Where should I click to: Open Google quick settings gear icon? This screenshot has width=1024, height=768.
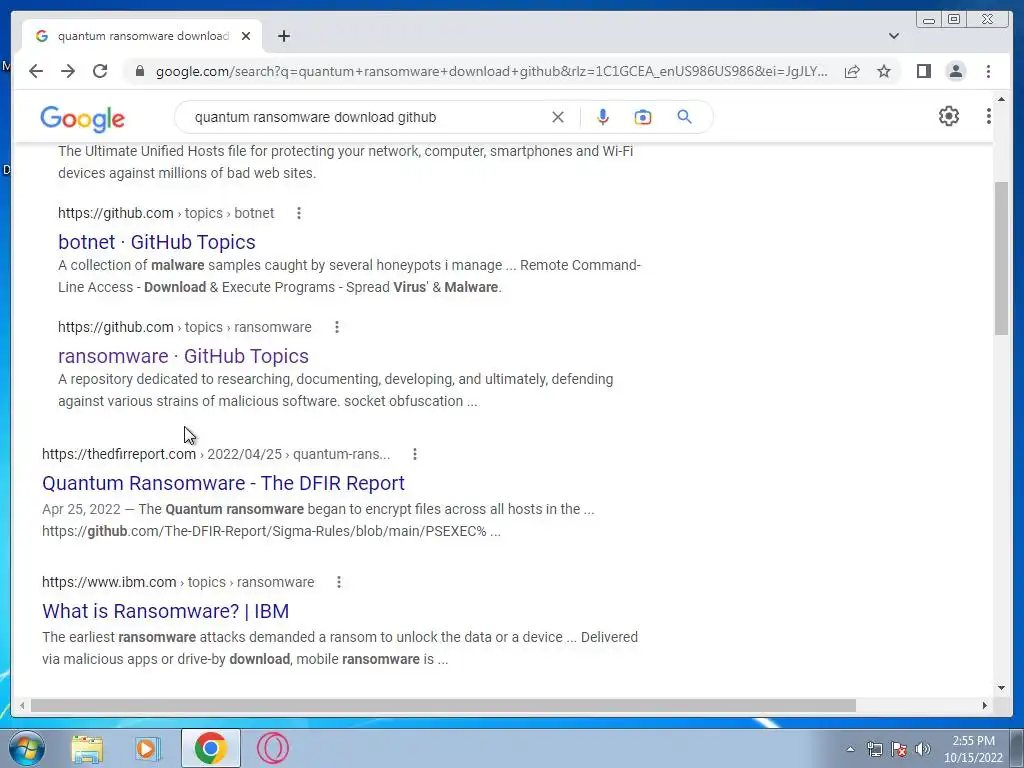click(949, 116)
